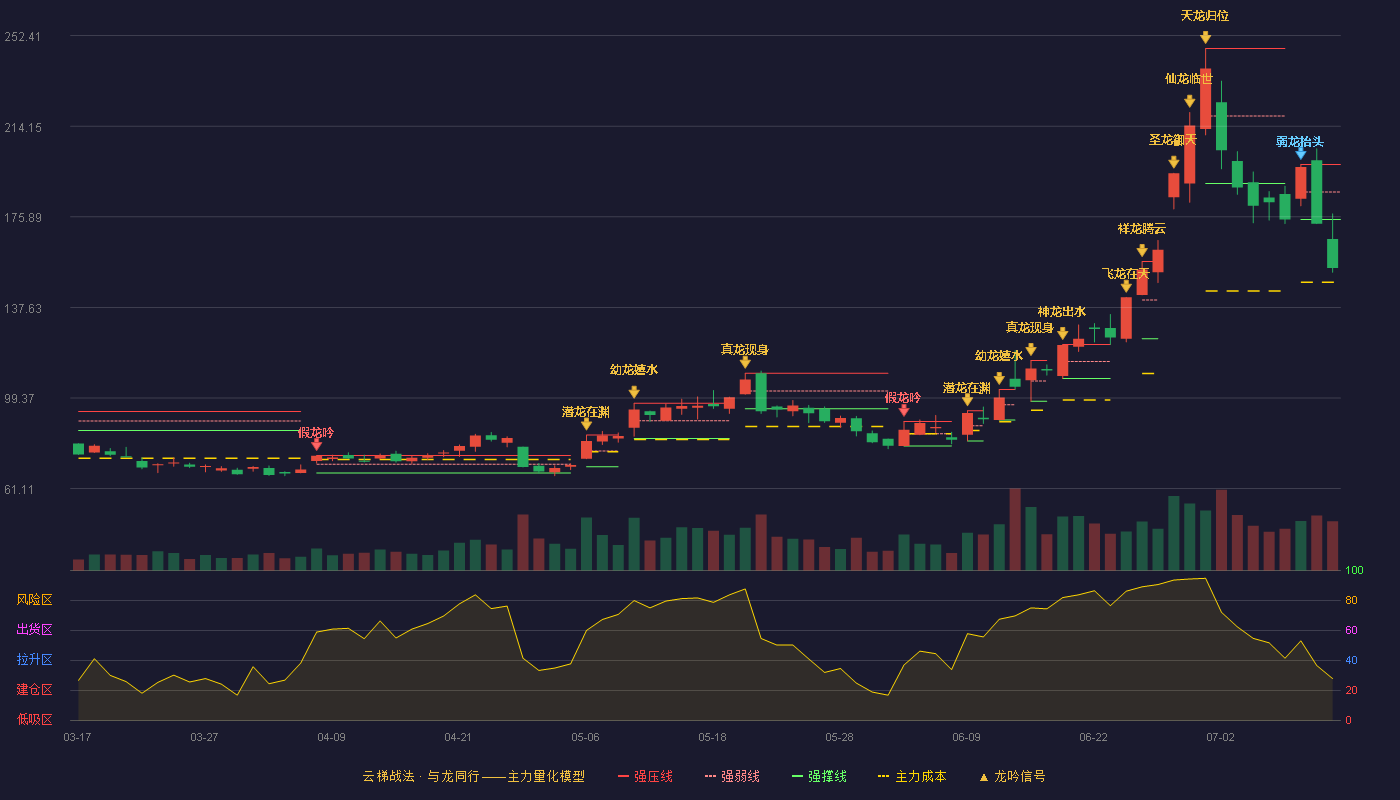
Task: Click the 03-17 date on the time axis
Action: pyautogui.click(x=77, y=737)
